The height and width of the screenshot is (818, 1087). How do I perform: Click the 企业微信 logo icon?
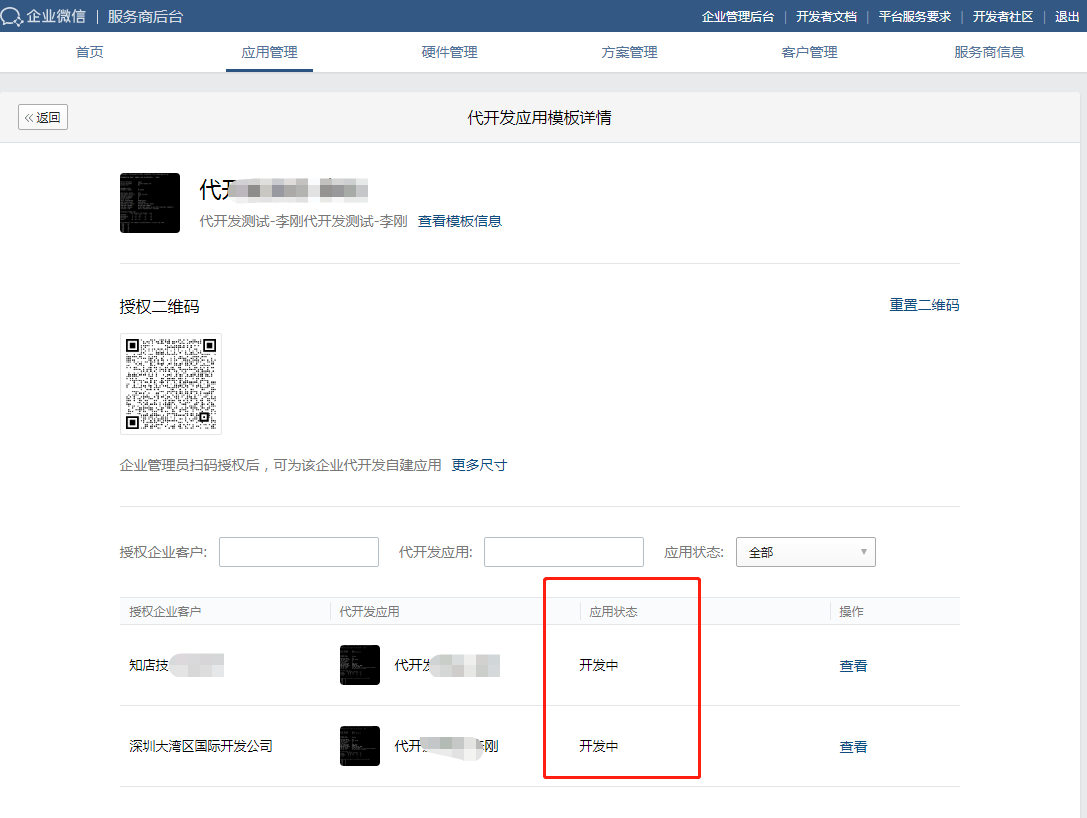14,16
